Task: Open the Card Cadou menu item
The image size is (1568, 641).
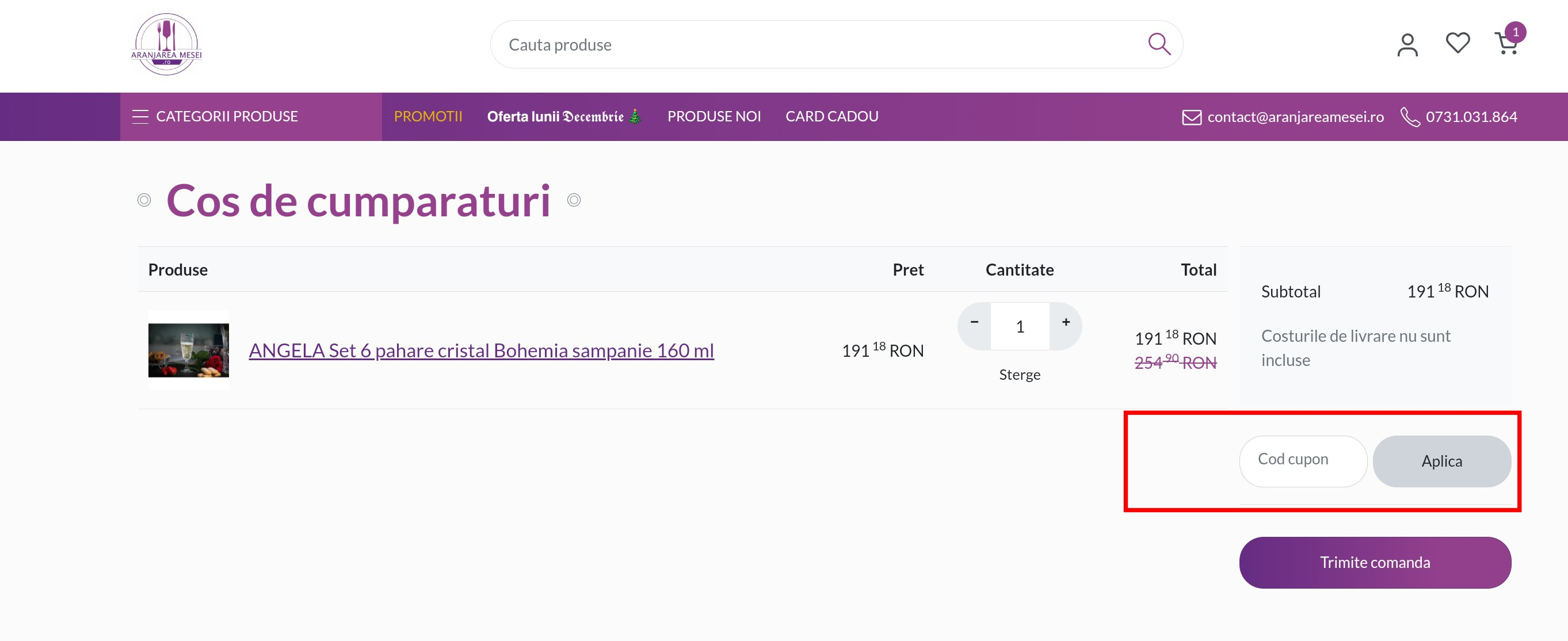Action: [831, 116]
